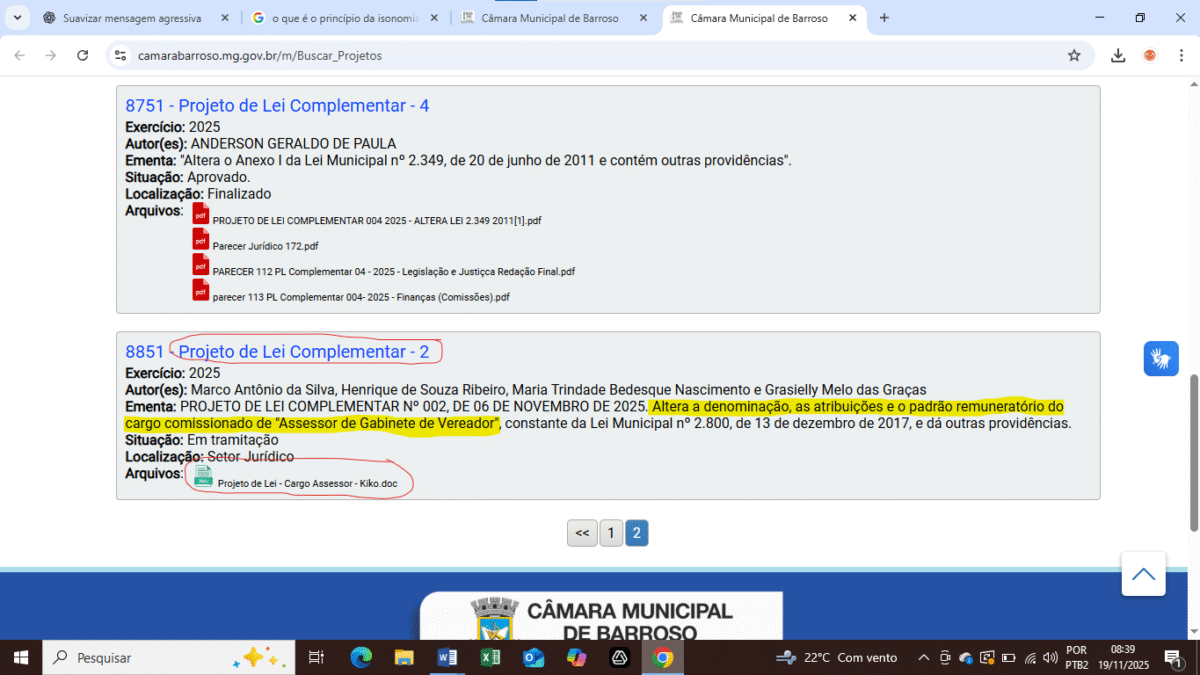Reload the page with the refresh icon

(83, 56)
